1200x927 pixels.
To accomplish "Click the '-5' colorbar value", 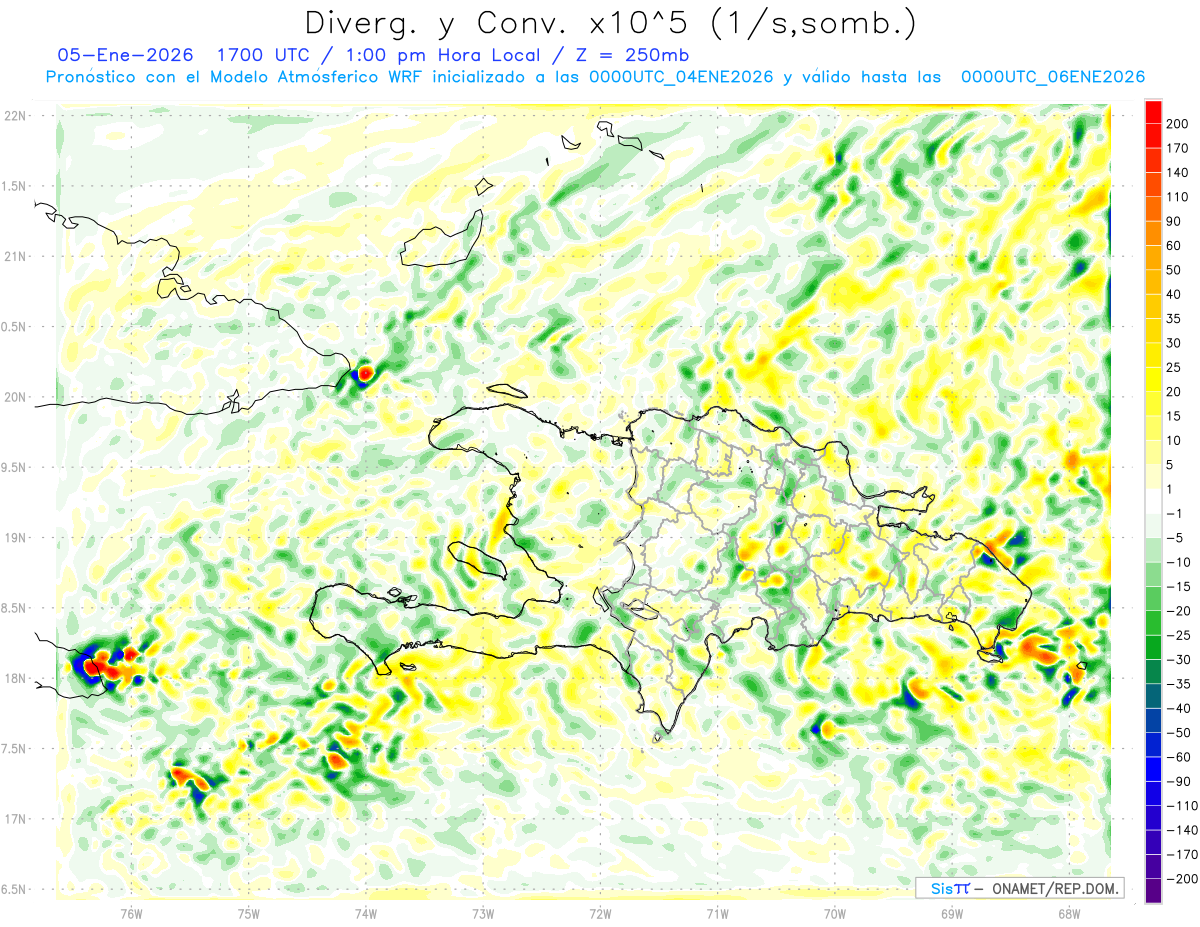I will (x=1175, y=538).
